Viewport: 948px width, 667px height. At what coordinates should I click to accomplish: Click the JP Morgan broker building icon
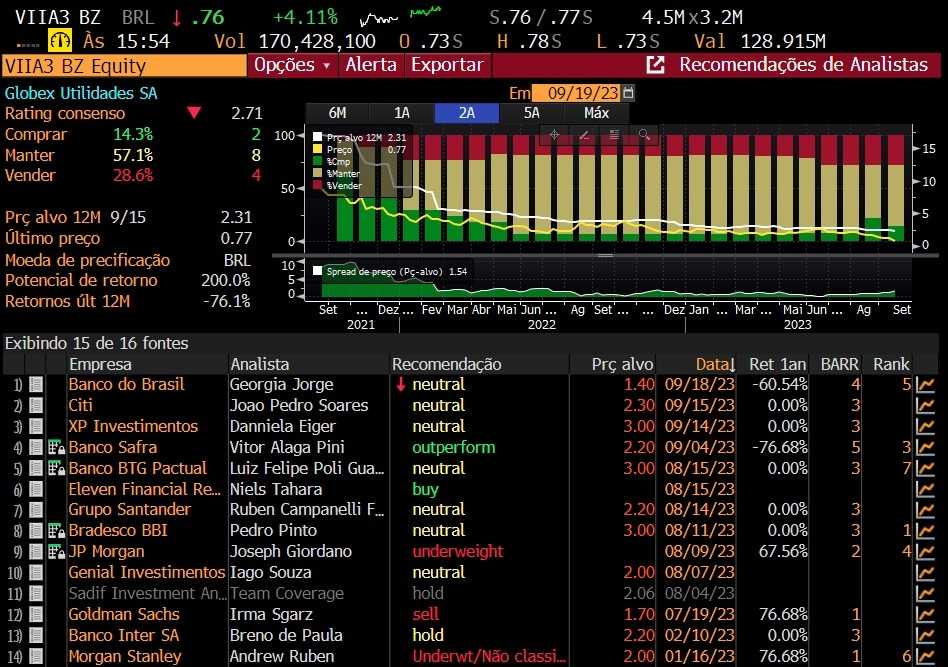tap(56, 552)
